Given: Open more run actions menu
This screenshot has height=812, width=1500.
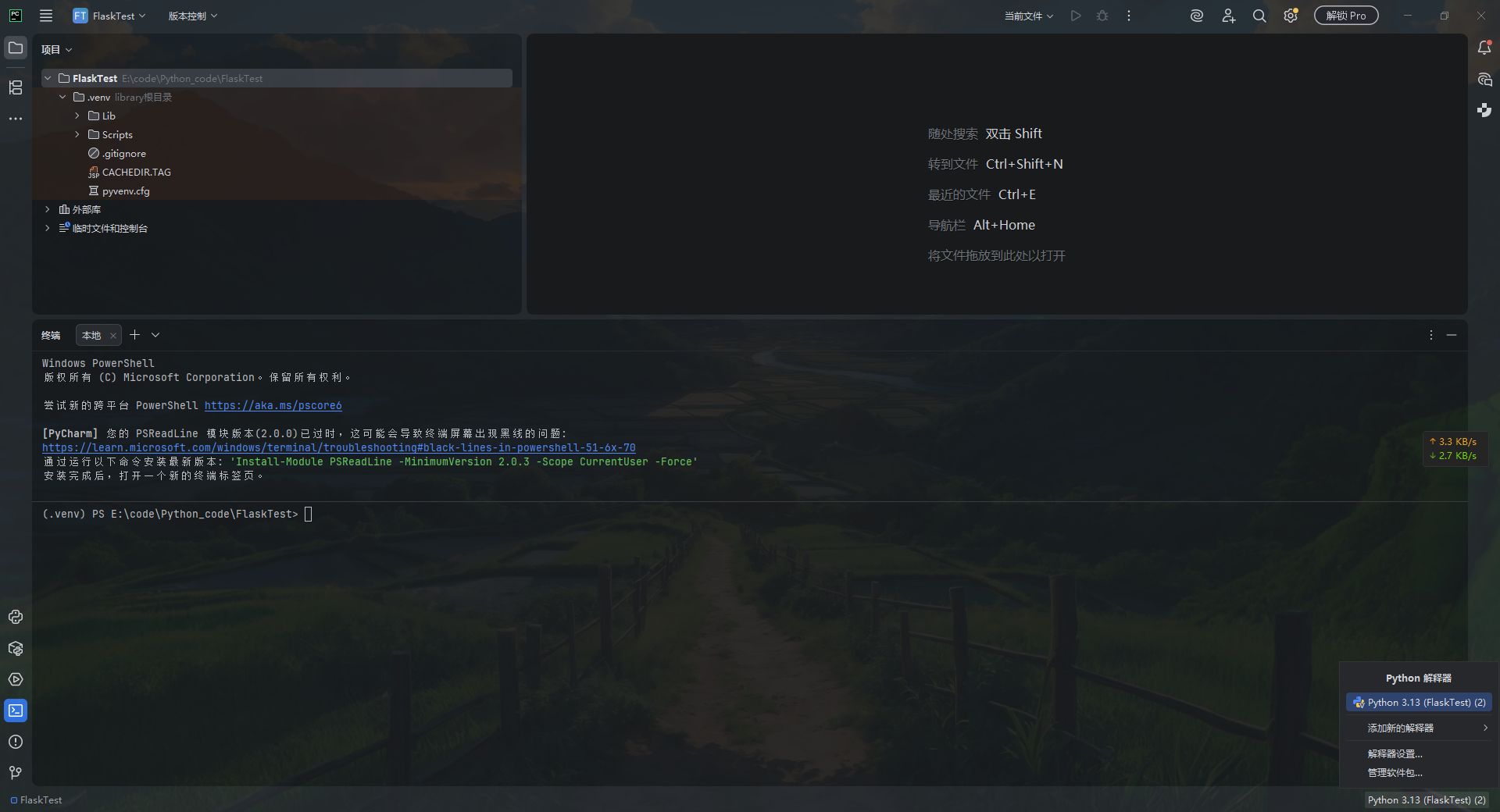Looking at the screenshot, I should pyautogui.click(x=1129, y=16).
